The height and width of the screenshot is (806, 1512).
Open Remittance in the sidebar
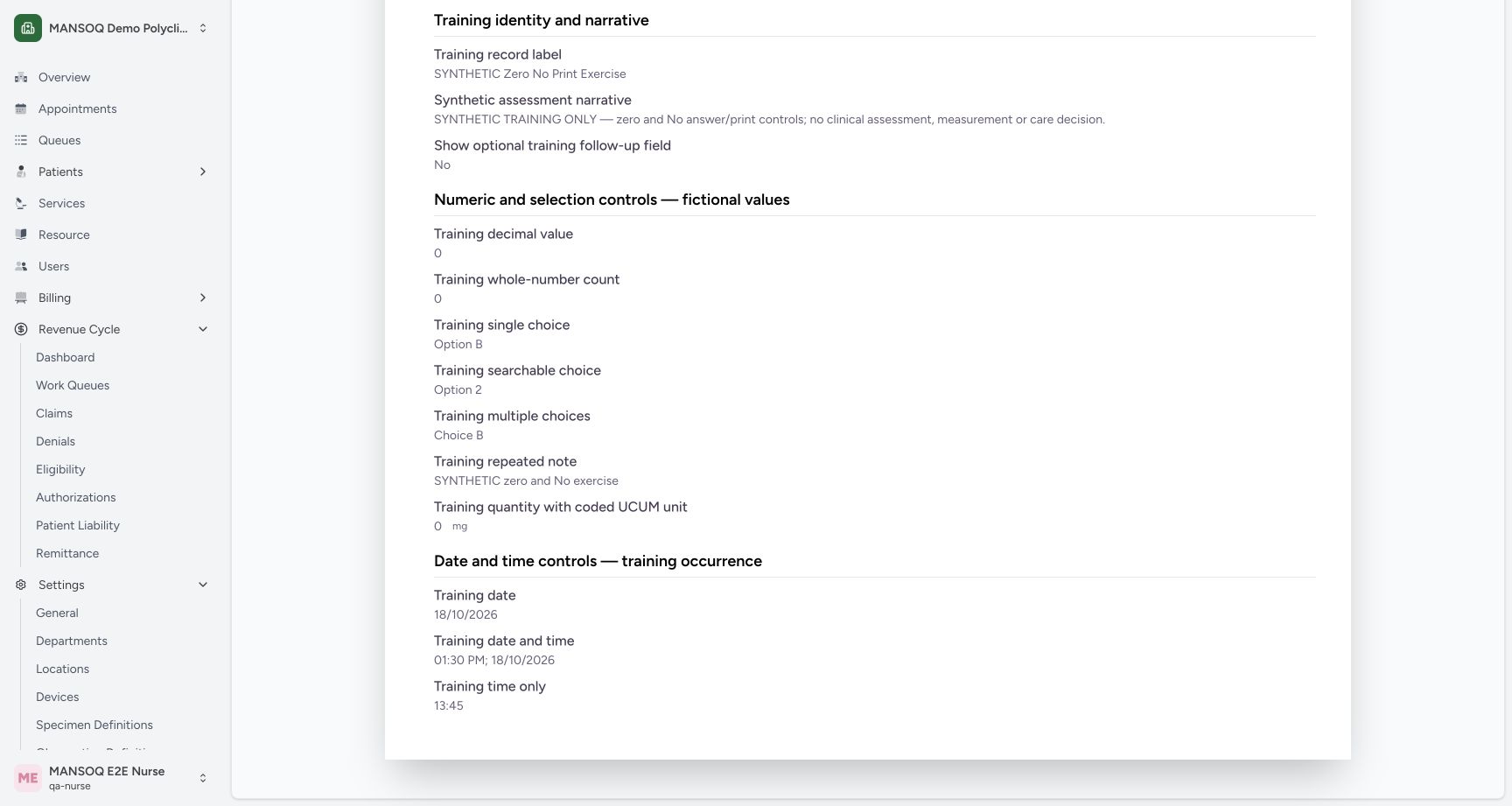[x=67, y=553]
